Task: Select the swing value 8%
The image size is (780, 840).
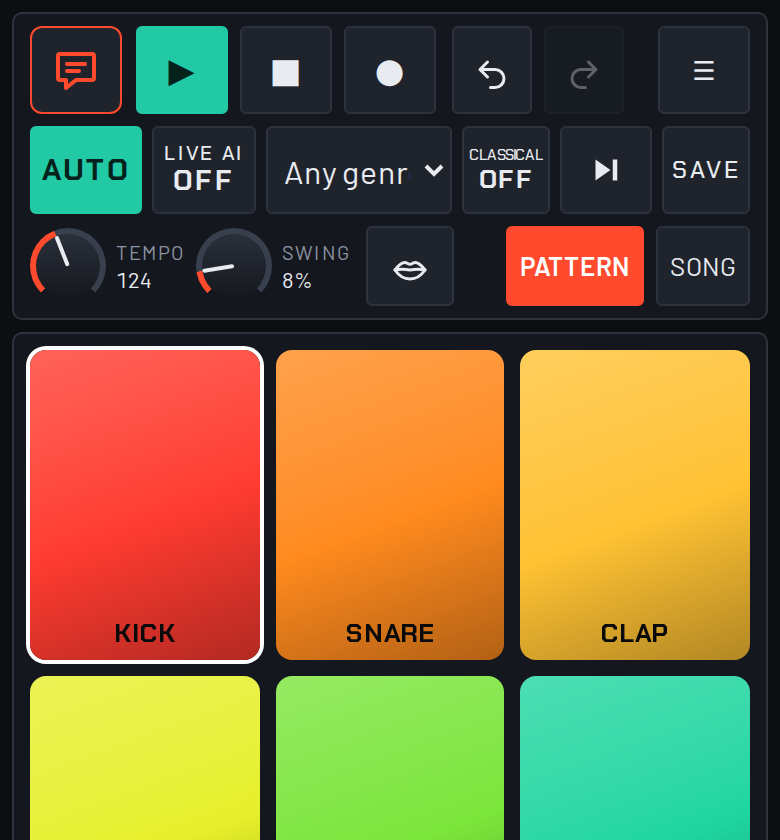Action: (297, 281)
